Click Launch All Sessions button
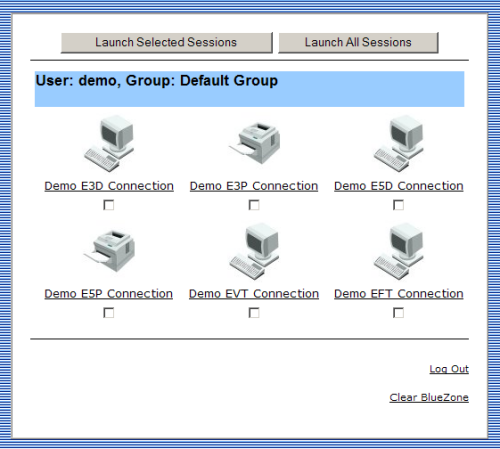The height and width of the screenshot is (449, 500). 358,43
